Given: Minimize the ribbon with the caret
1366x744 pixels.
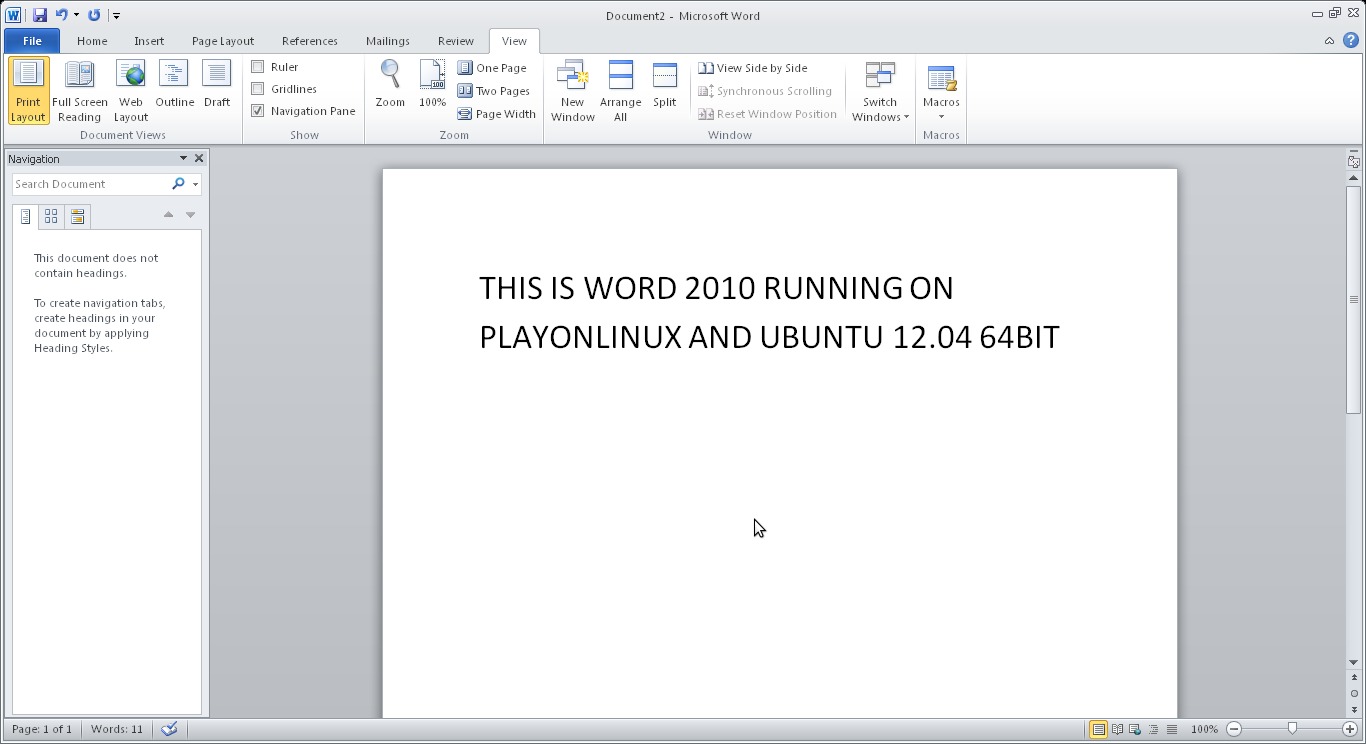Looking at the screenshot, I should (1329, 41).
